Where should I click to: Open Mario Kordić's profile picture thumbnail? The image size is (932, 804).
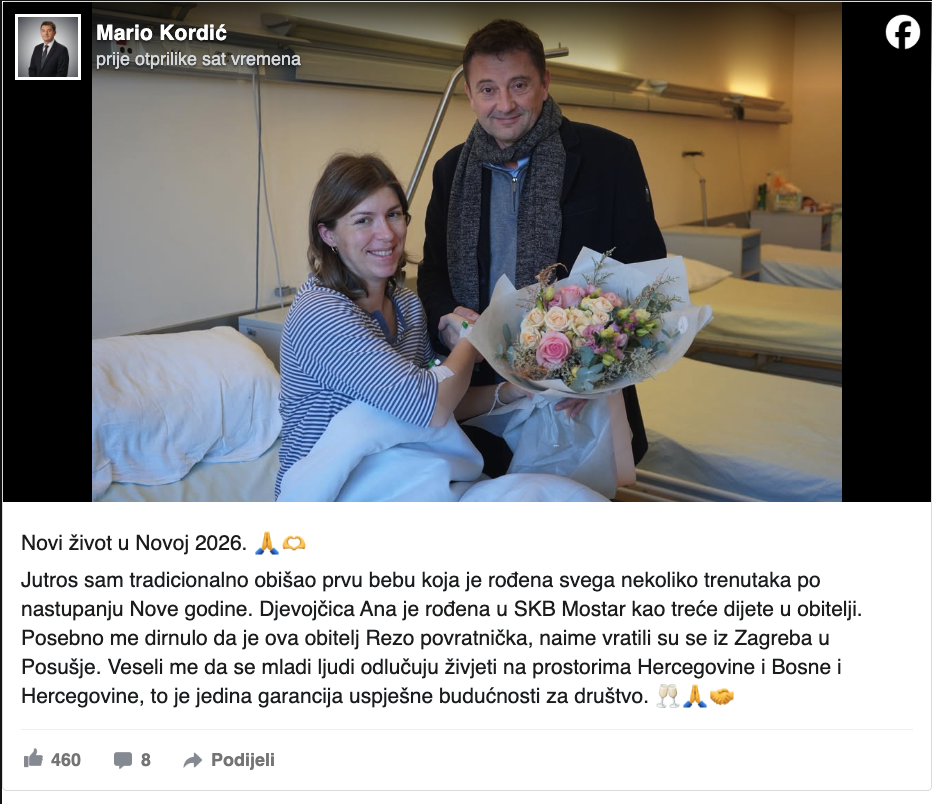48,47
